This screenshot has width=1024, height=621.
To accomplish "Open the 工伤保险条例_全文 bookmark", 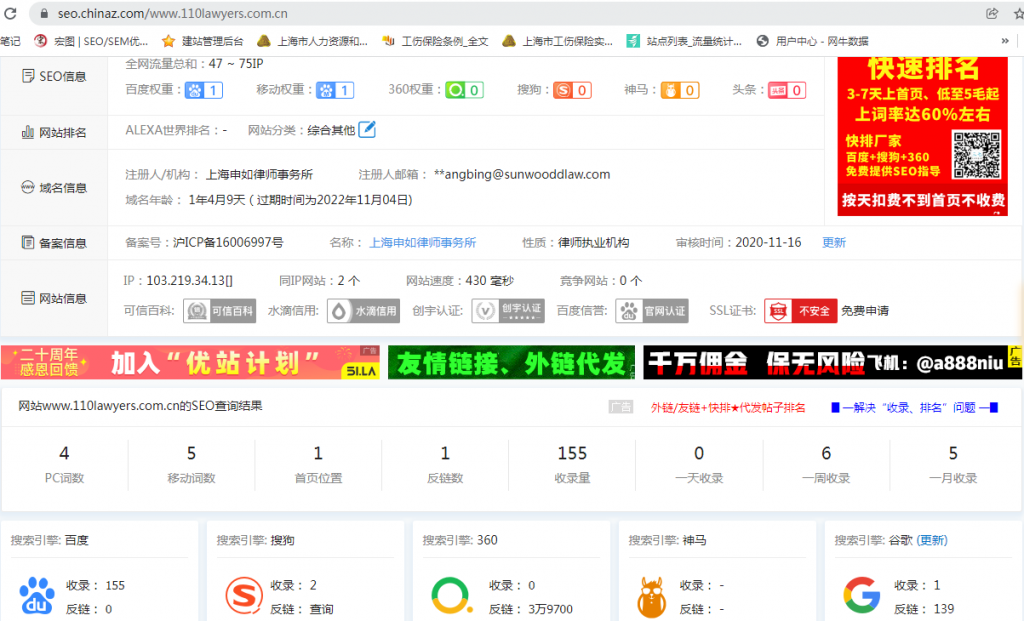I will tap(435, 41).
